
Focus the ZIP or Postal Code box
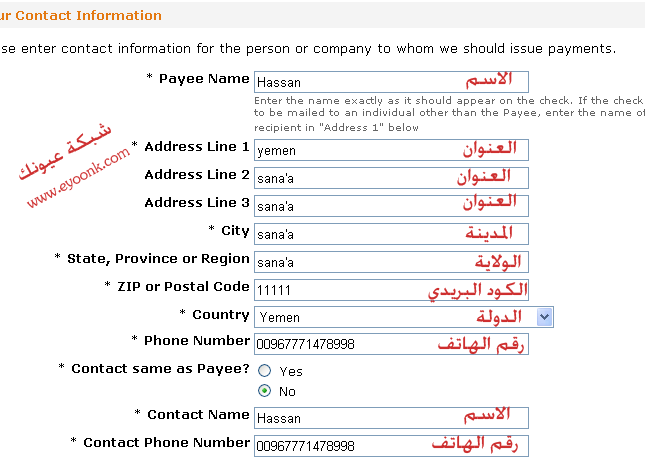point(391,290)
